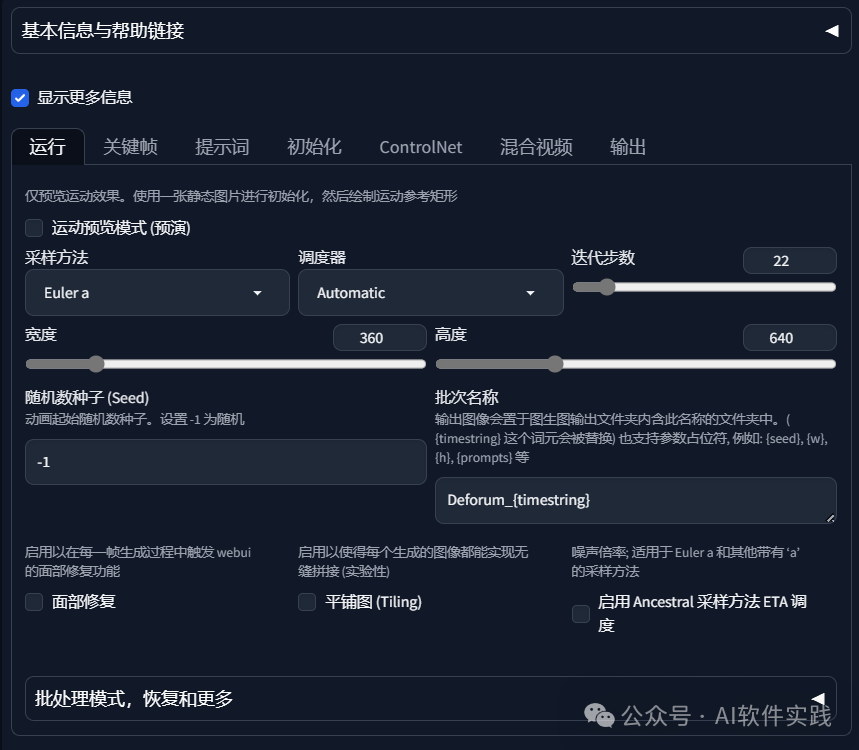Switch to the 运行 tab
The image size is (859, 750).
tap(48, 147)
